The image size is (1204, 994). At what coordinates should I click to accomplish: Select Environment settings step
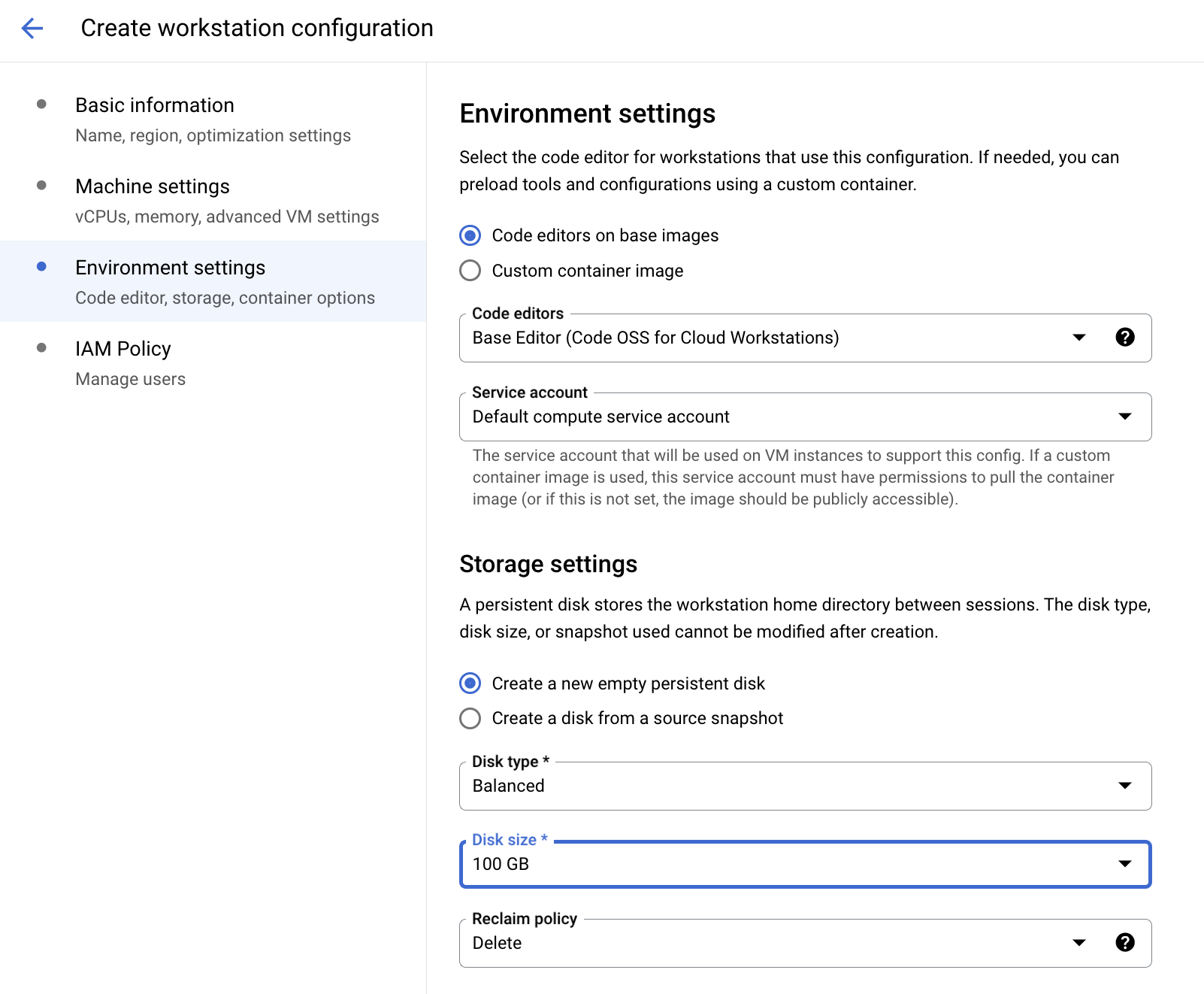coord(171,268)
